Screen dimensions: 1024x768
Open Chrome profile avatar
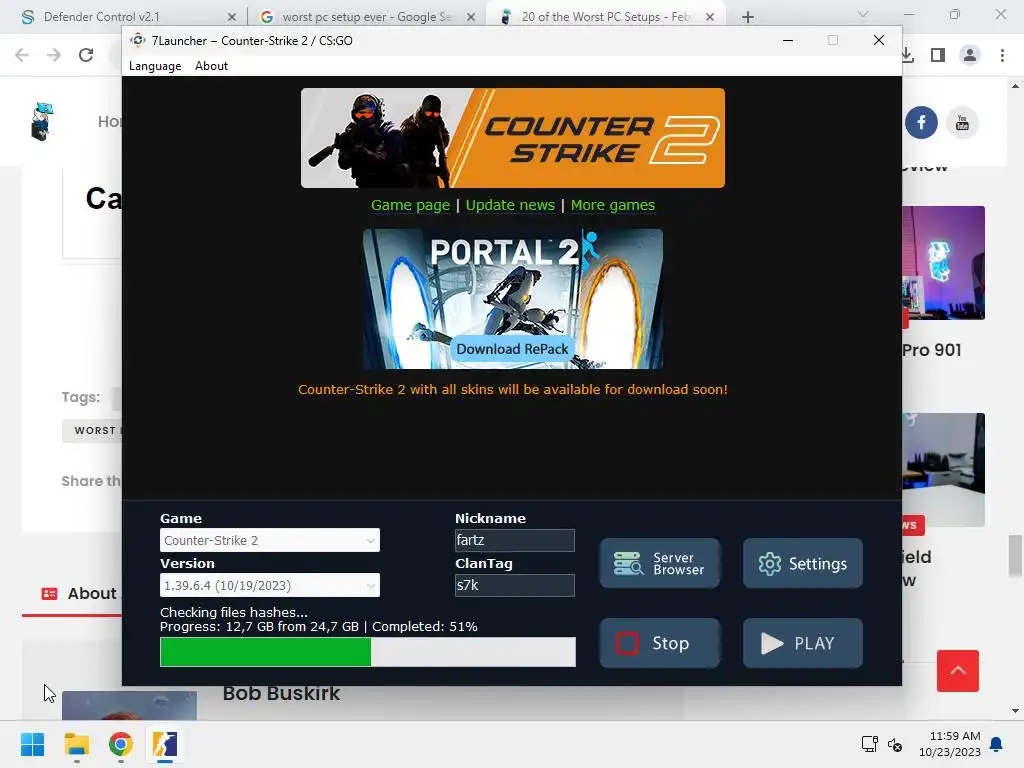(970, 55)
